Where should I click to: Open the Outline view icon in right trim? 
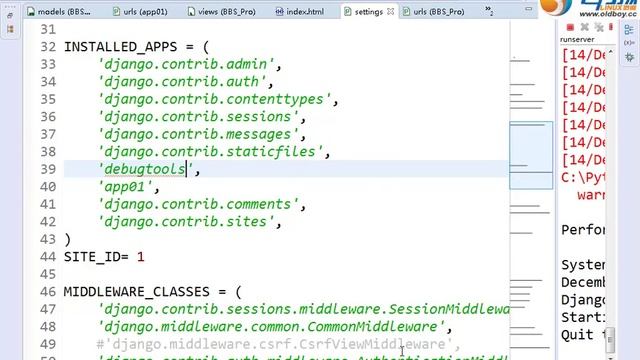629,29
